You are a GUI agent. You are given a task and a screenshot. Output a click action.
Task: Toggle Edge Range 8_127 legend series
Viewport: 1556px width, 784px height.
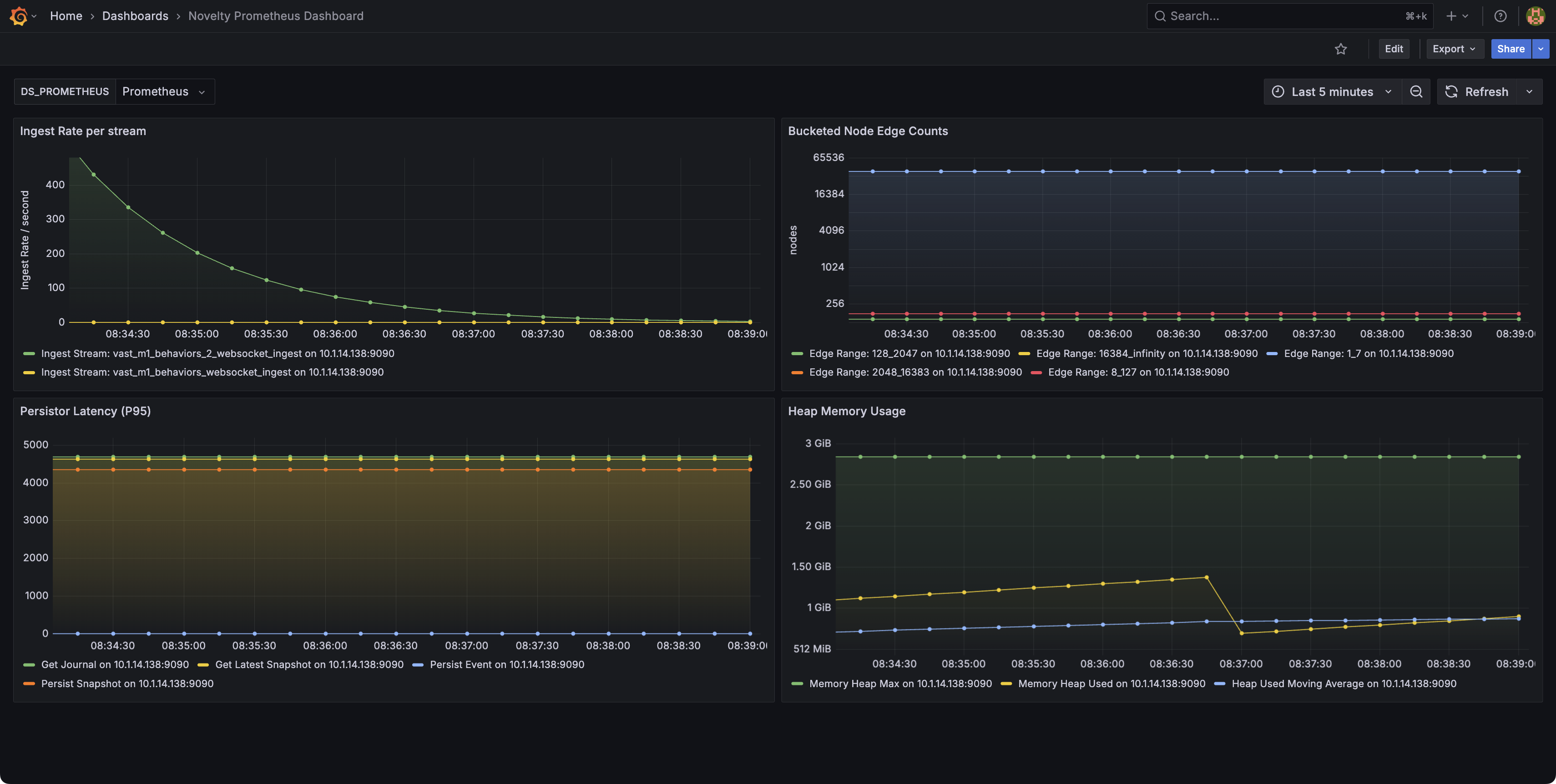(x=1138, y=372)
